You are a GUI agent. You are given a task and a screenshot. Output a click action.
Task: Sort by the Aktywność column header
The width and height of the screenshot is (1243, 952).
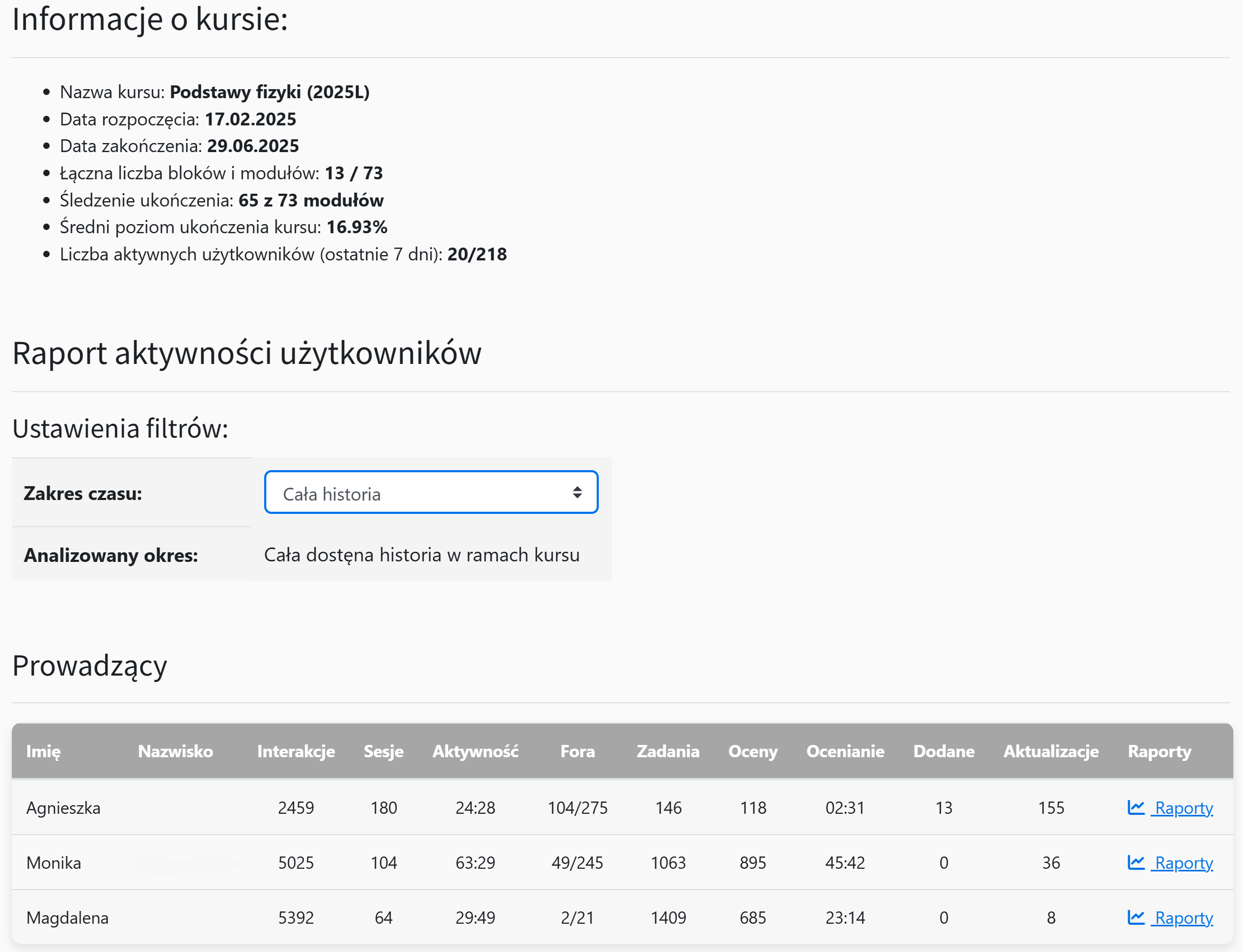(x=475, y=751)
